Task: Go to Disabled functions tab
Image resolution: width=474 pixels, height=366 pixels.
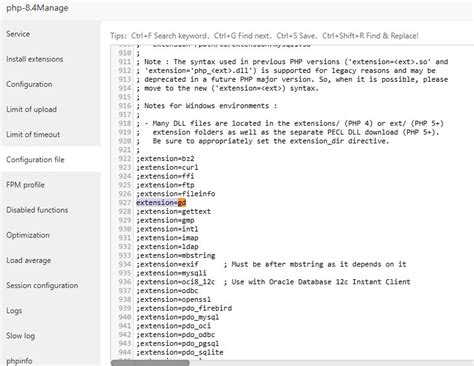Action: pyautogui.click(x=37, y=210)
